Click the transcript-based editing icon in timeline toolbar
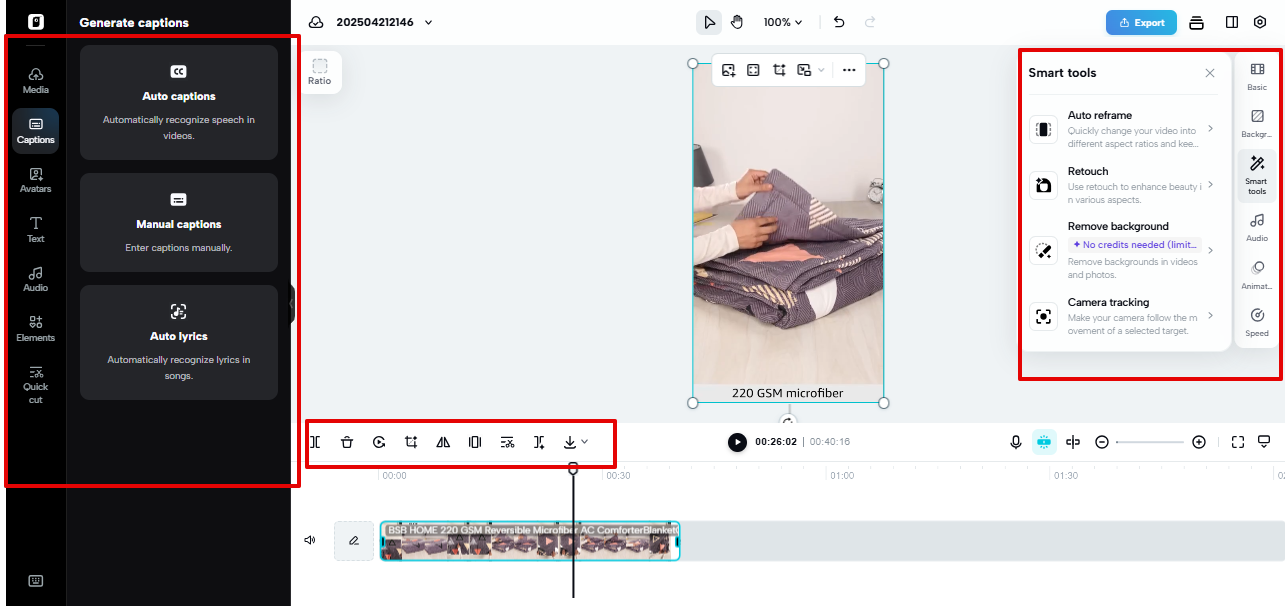This screenshot has width=1288, height=606. click(x=507, y=442)
